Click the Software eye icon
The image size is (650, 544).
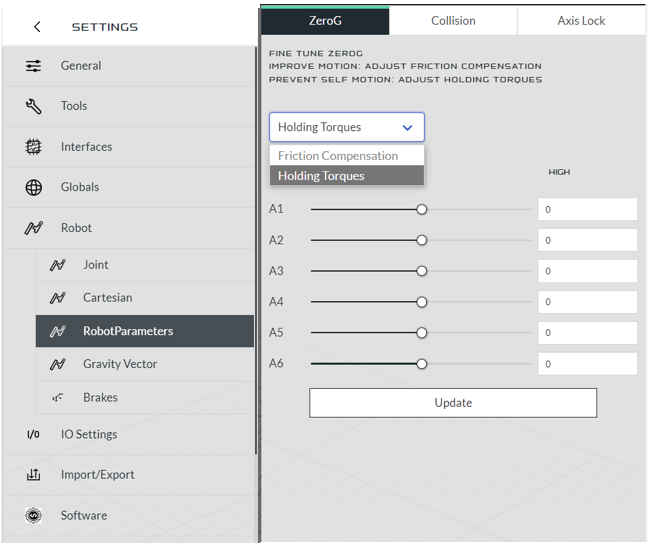(x=34, y=516)
